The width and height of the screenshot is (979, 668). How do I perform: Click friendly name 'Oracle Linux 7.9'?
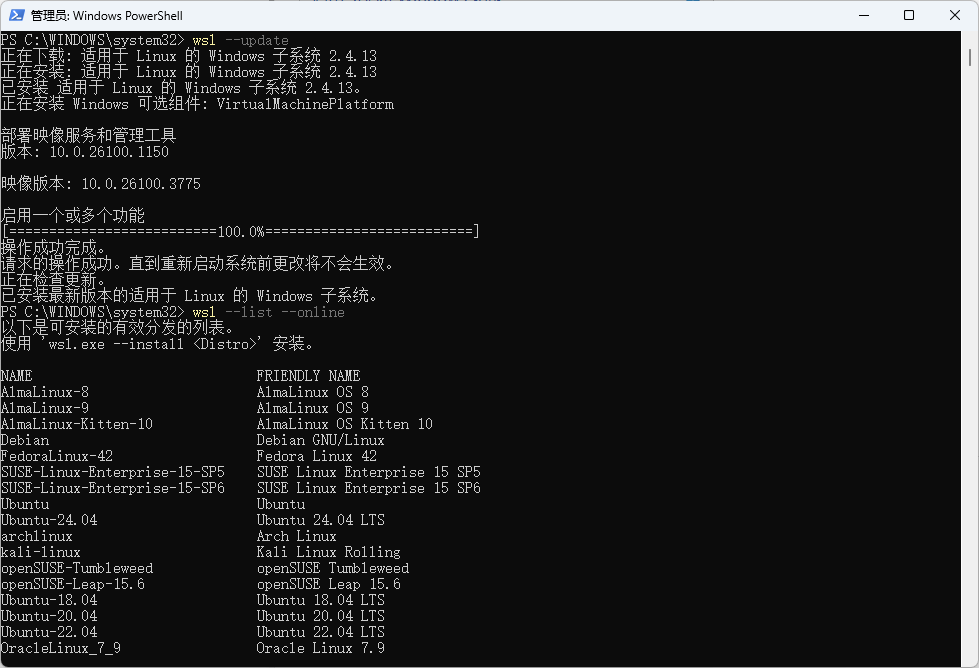coord(320,648)
